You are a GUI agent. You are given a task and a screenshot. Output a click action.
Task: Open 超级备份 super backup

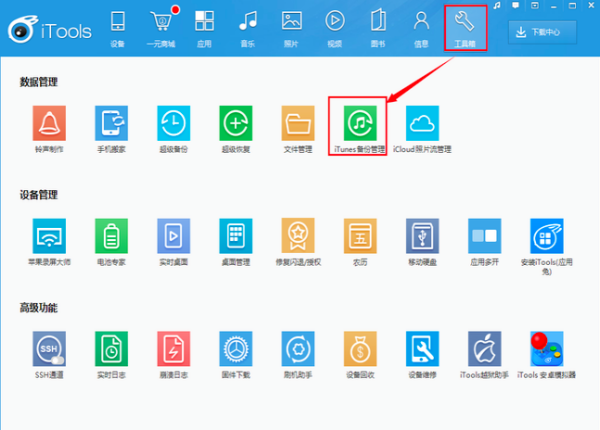point(173,123)
